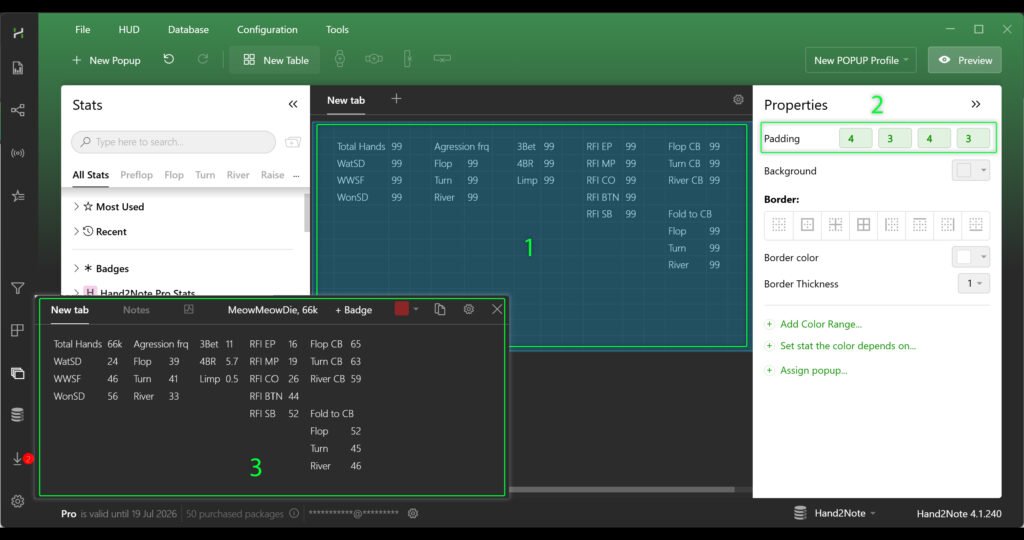1024x540 pixels.
Task: Add a new tab with the plus icon
Action: [396, 99]
